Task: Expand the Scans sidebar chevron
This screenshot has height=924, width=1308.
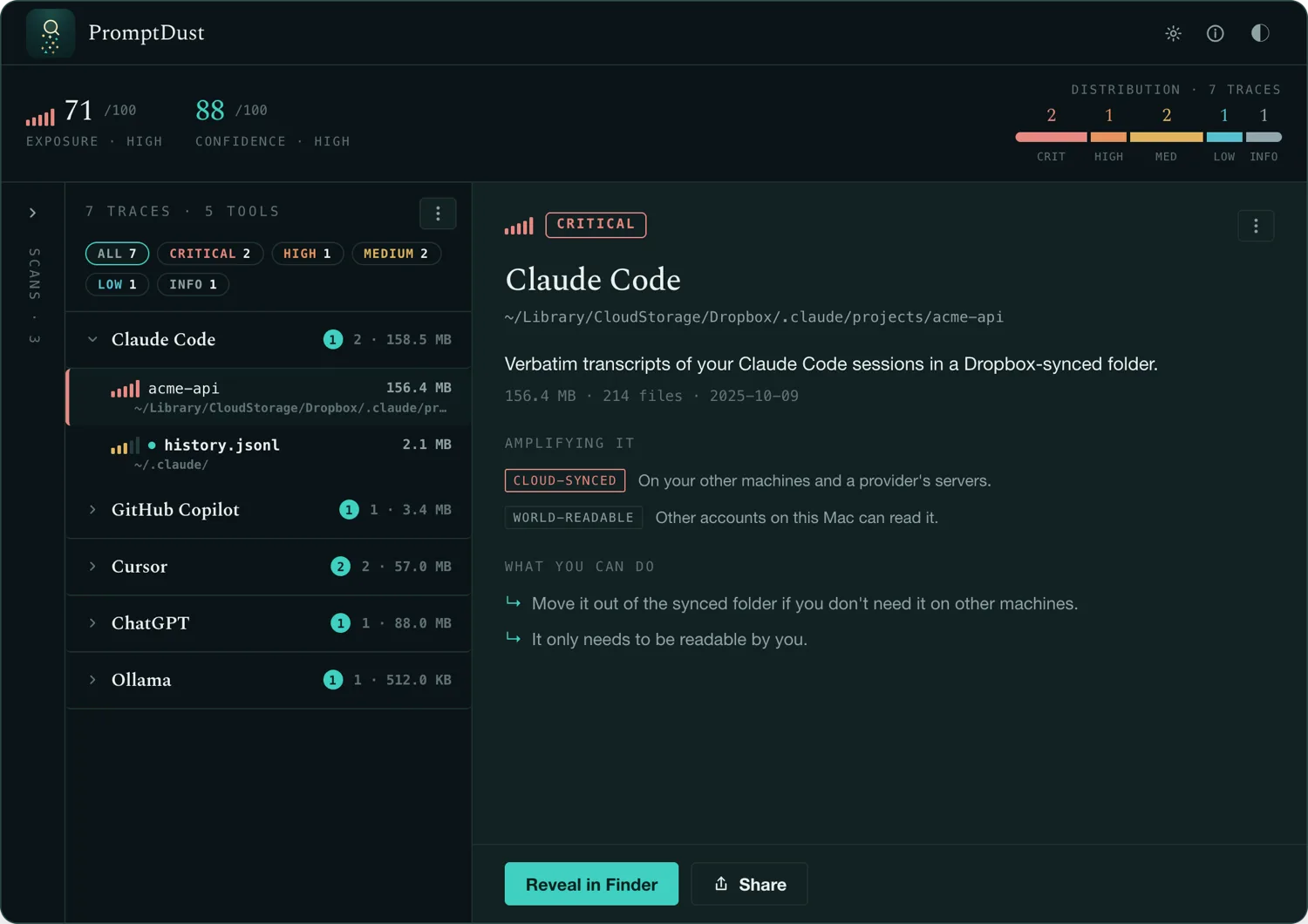Action: (33, 213)
